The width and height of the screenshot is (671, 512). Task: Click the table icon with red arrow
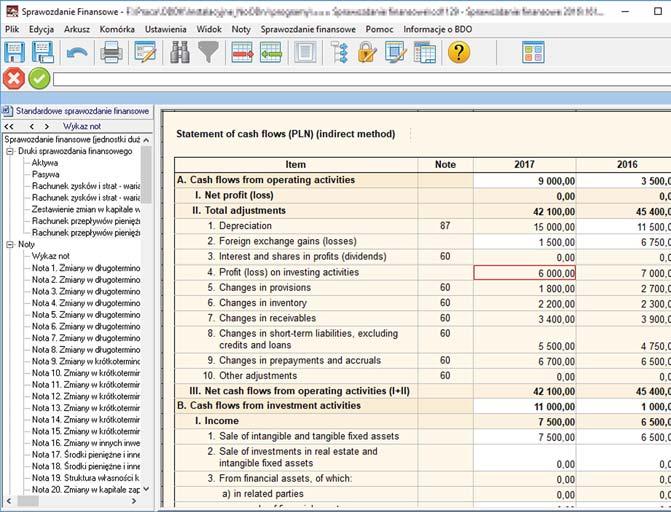pos(242,52)
